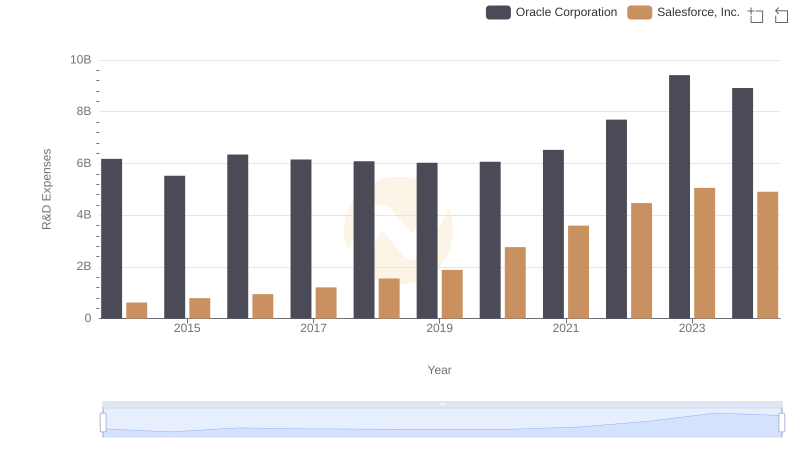Toggle Salesforce, Inc. legend series
This screenshot has width=800, height=461.
[684, 12]
